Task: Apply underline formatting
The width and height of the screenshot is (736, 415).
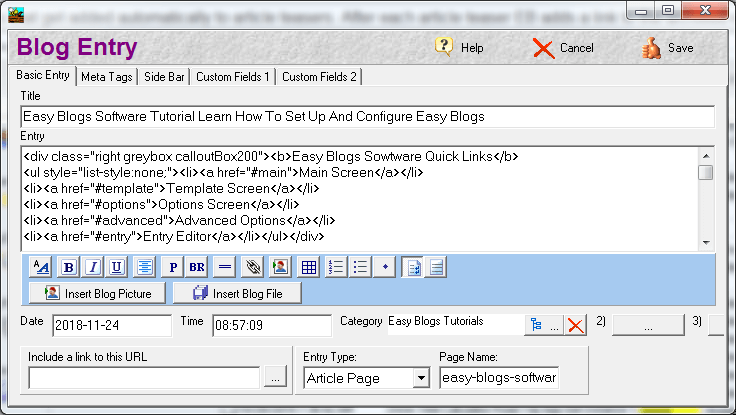Action: tap(117, 268)
